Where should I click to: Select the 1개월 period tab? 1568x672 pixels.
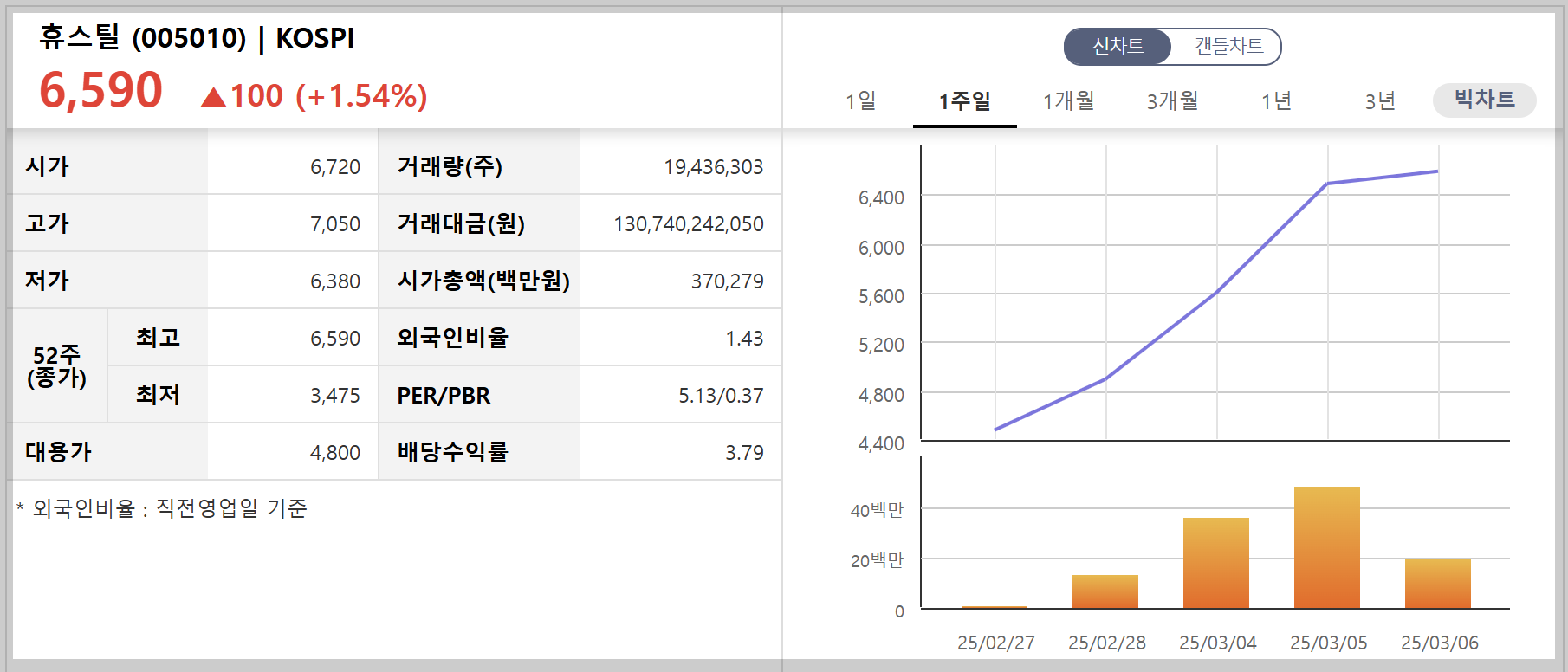point(1069,101)
